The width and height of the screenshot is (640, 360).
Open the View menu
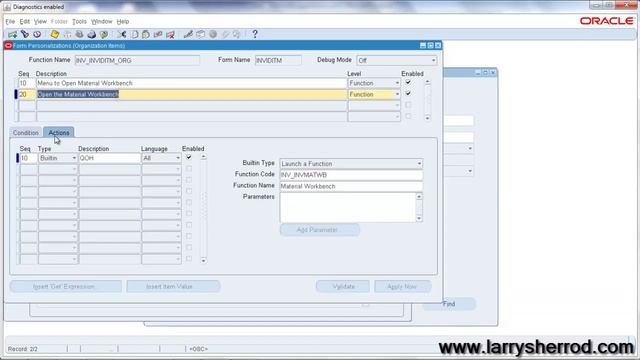40,22
